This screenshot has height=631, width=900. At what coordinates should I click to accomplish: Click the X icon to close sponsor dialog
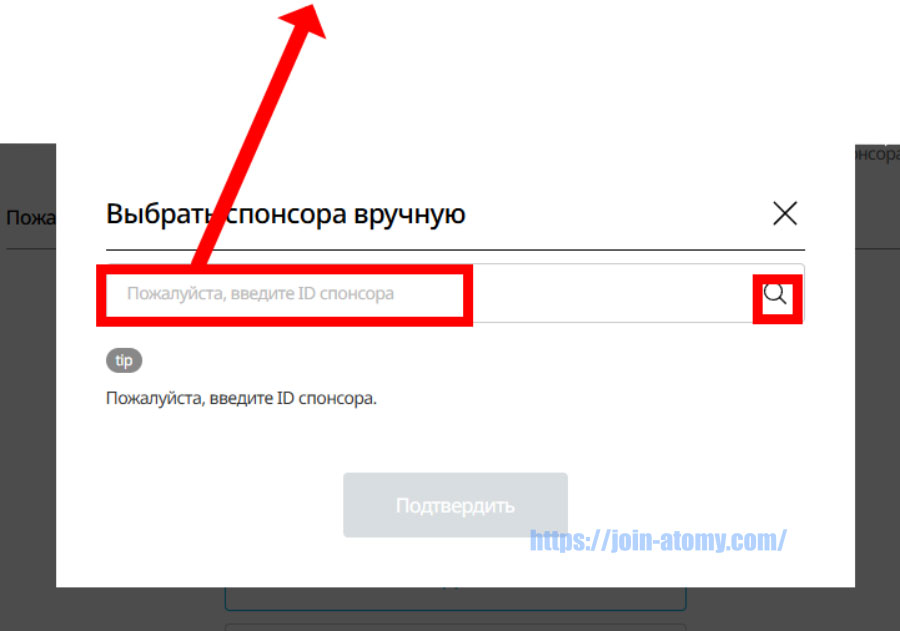784,213
